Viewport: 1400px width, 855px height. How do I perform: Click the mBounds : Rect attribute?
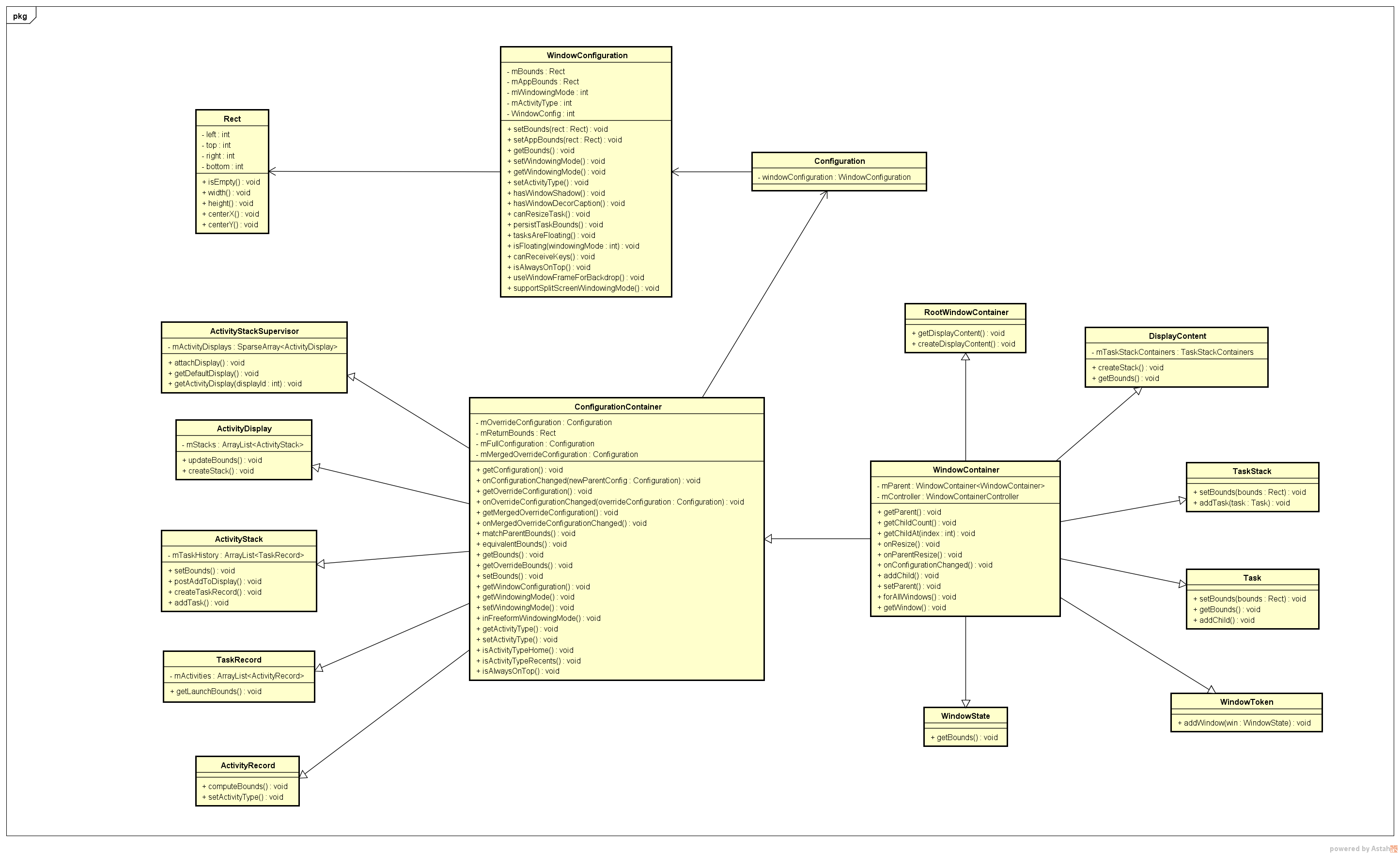click(x=535, y=72)
